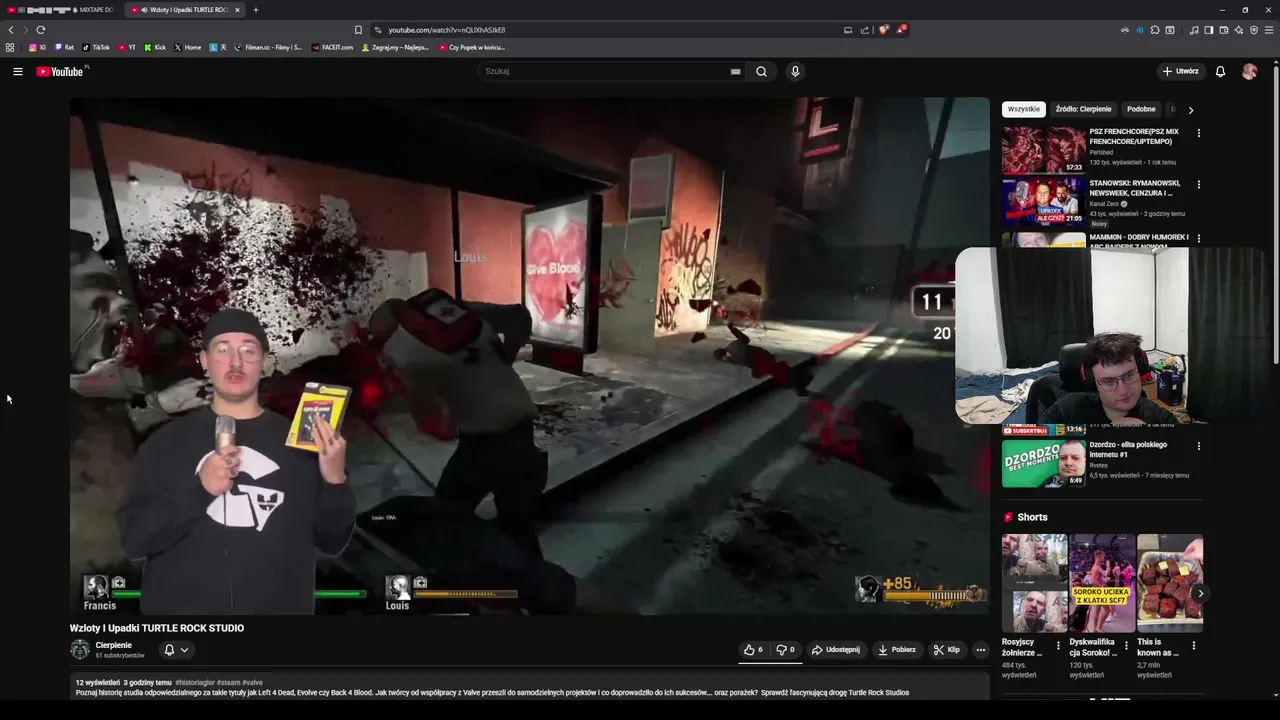Open more actions for the video
1280x720 pixels.
pyautogui.click(x=980, y=650)
